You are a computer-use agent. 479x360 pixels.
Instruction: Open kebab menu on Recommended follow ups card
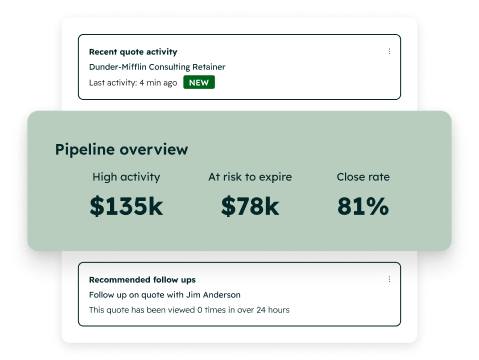[389, 279]
